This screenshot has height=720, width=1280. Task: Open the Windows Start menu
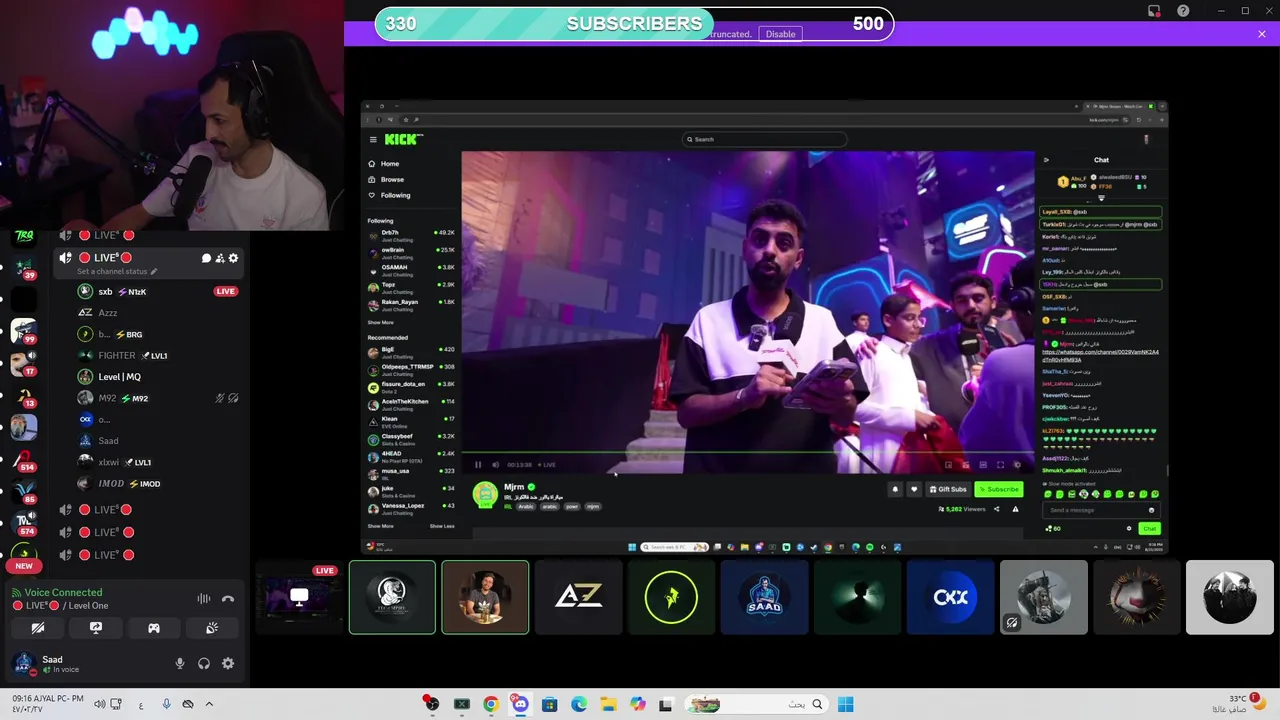[845, 704]
